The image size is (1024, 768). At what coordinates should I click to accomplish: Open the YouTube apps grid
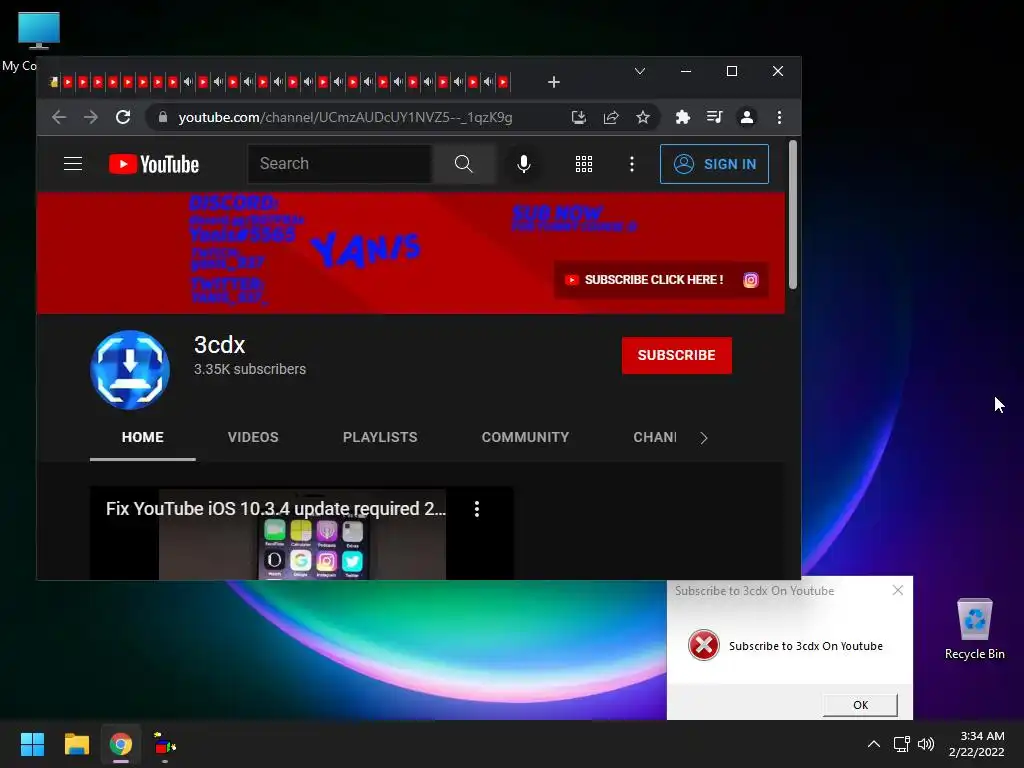point(584,164)
